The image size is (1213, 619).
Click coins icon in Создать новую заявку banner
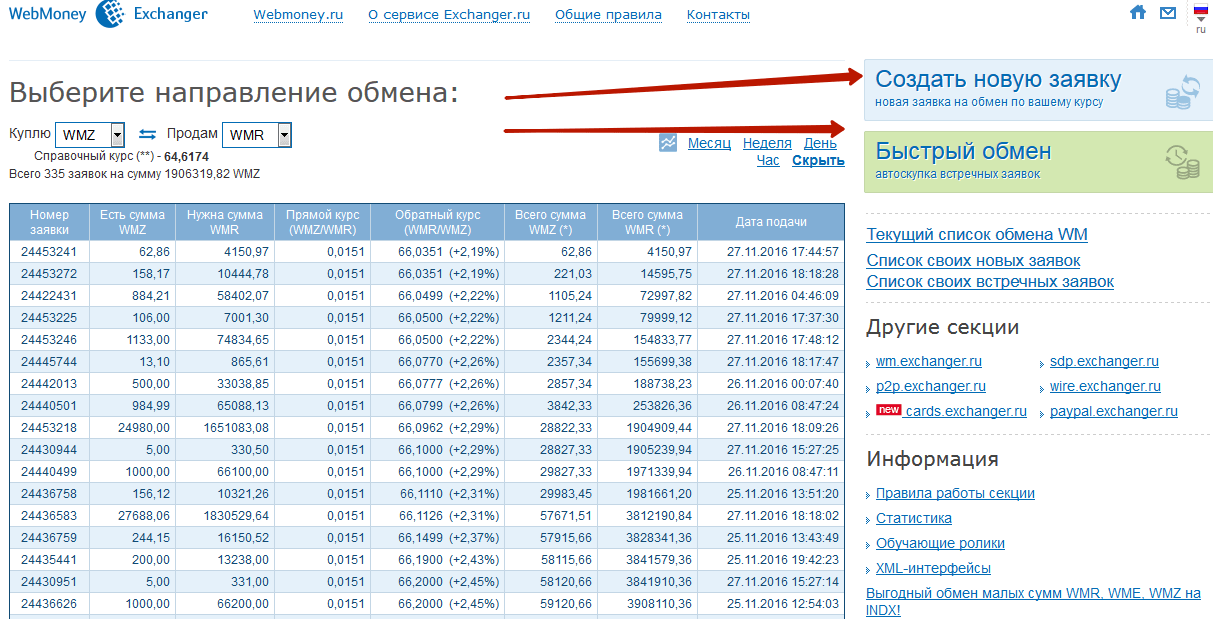tap(1182, 90)
